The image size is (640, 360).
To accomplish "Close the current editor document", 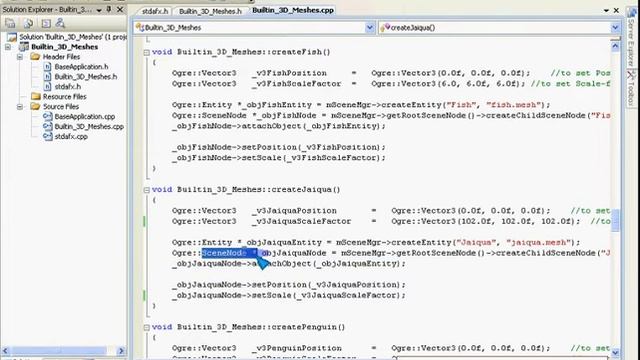I will point(616,10).
